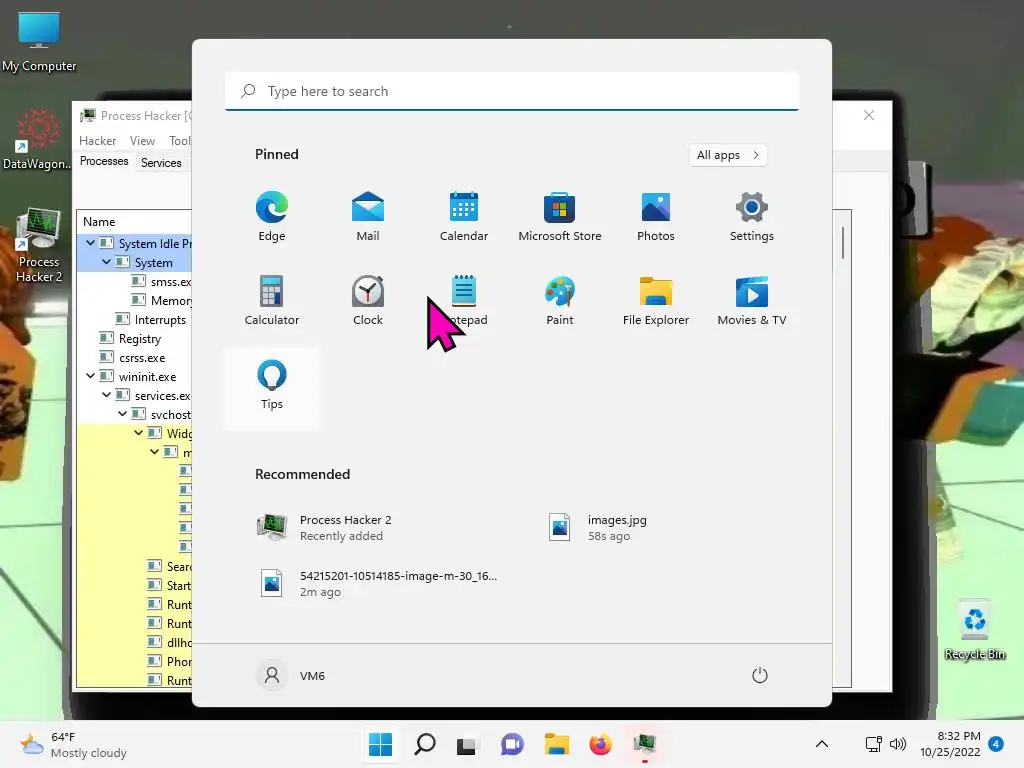Collapse the Widg process node
1024x768 pixels.
pos(138,433)
